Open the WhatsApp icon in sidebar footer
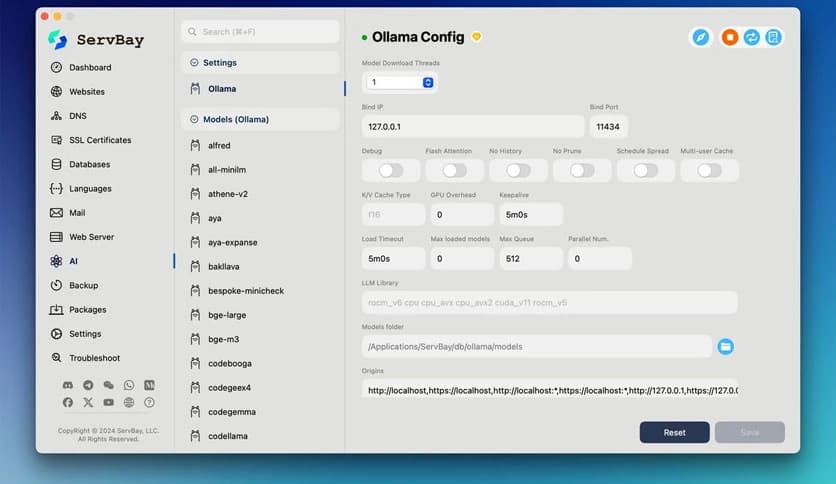Screen dimensions: 836x484 coord(129,385)
